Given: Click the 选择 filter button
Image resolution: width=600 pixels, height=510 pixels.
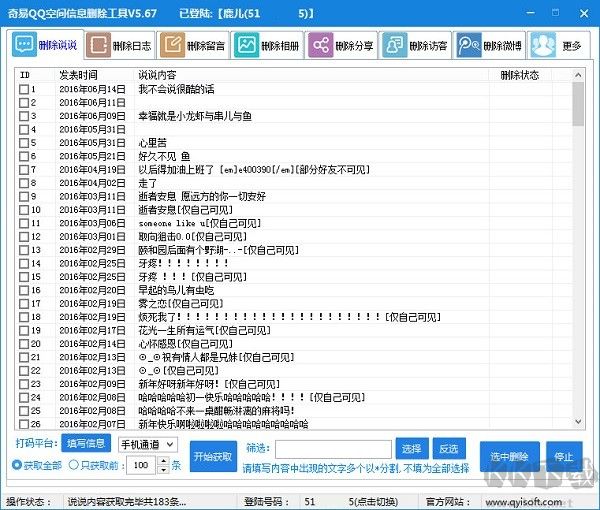Looking at the screenshot, I should (411, 448).
